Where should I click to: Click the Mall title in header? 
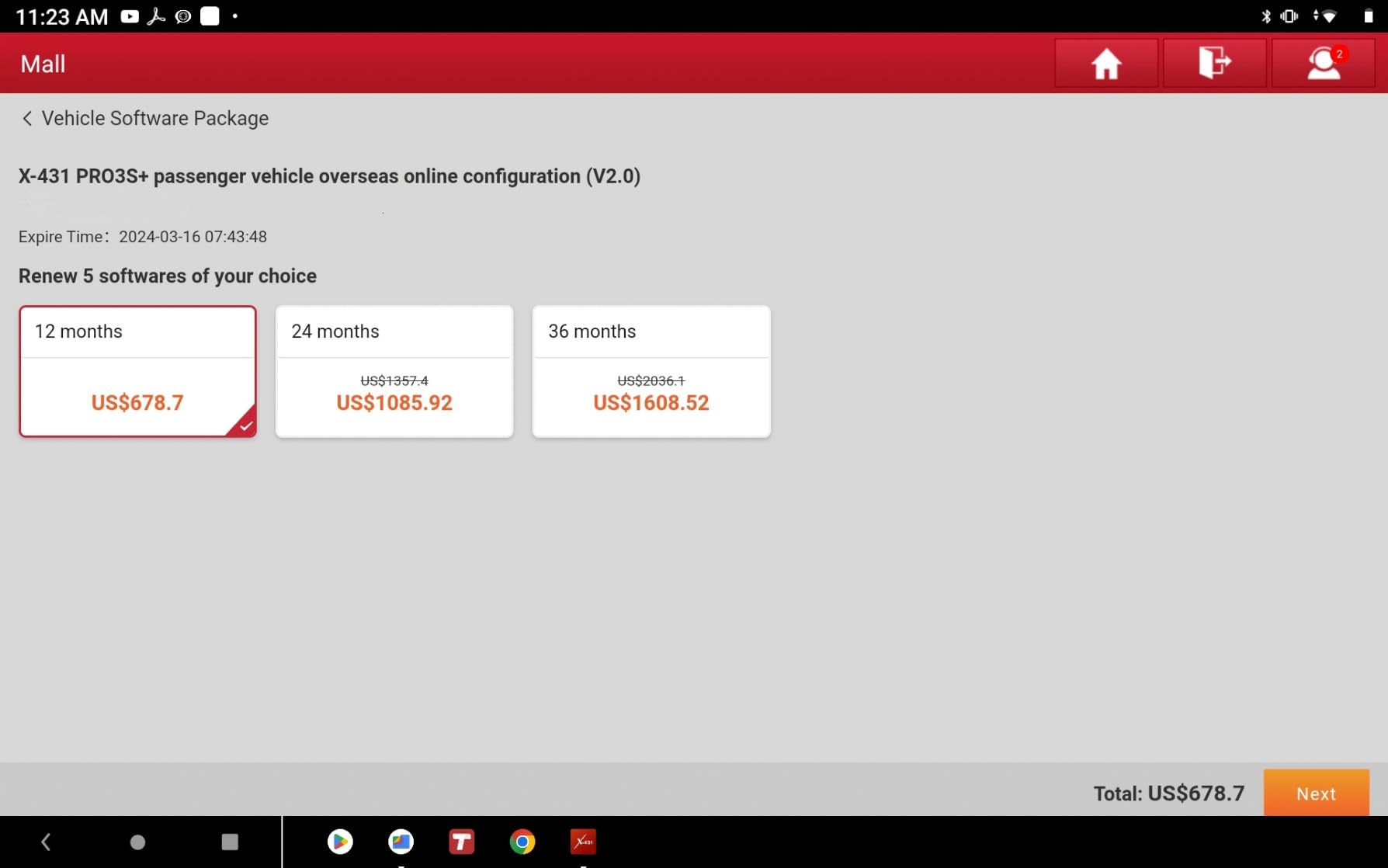point(43,64)
